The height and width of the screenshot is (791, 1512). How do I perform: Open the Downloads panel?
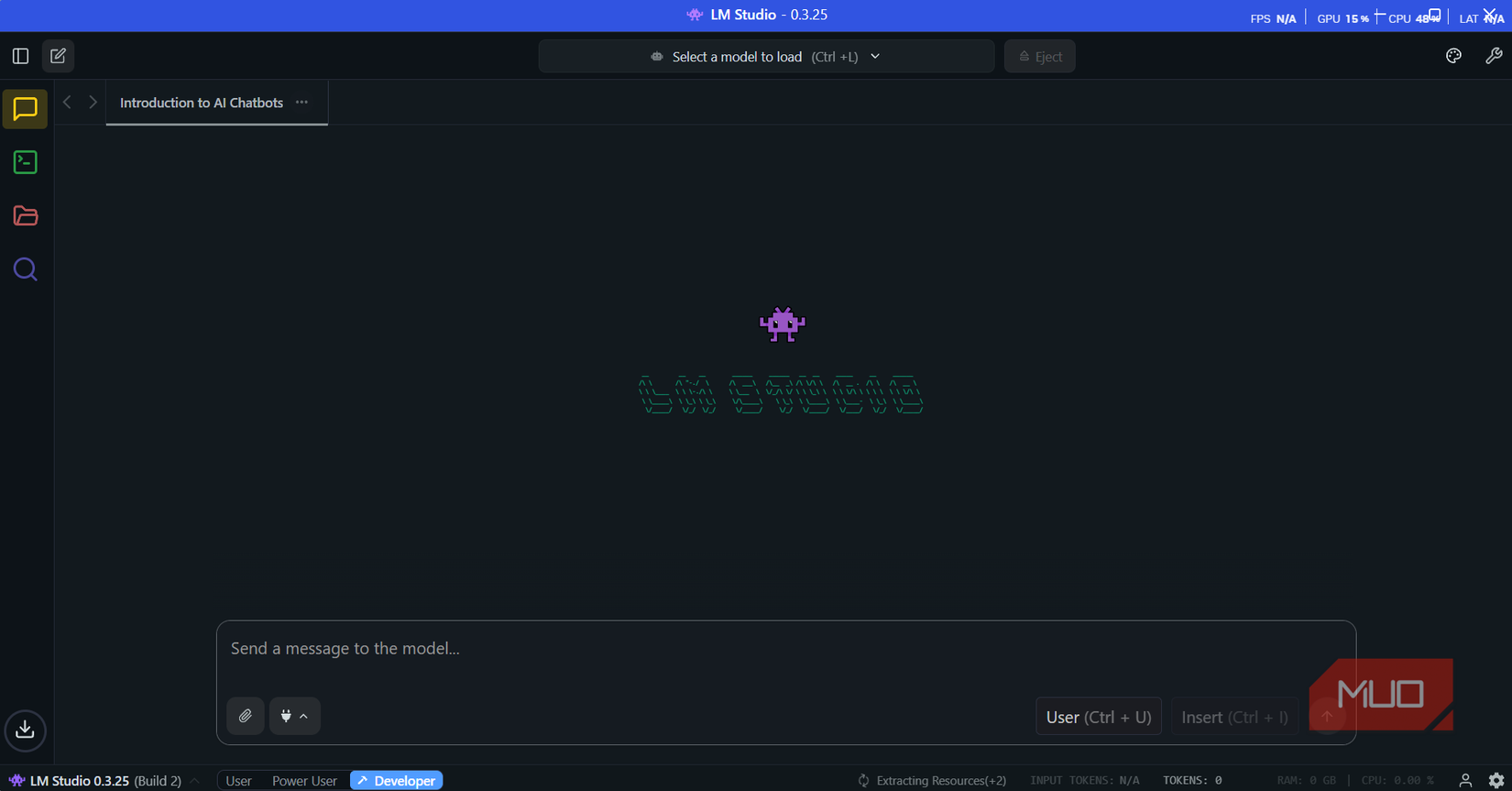25,730
